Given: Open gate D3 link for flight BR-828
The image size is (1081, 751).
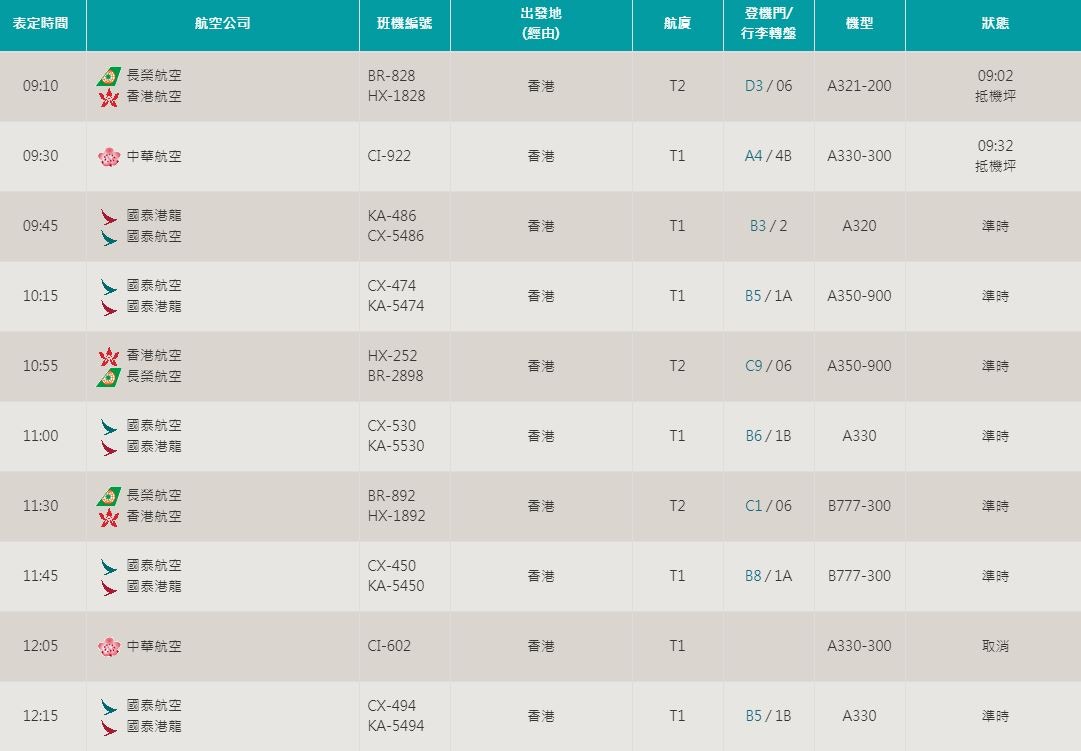Looking at the screenshot, I should [x=753, y=86].
